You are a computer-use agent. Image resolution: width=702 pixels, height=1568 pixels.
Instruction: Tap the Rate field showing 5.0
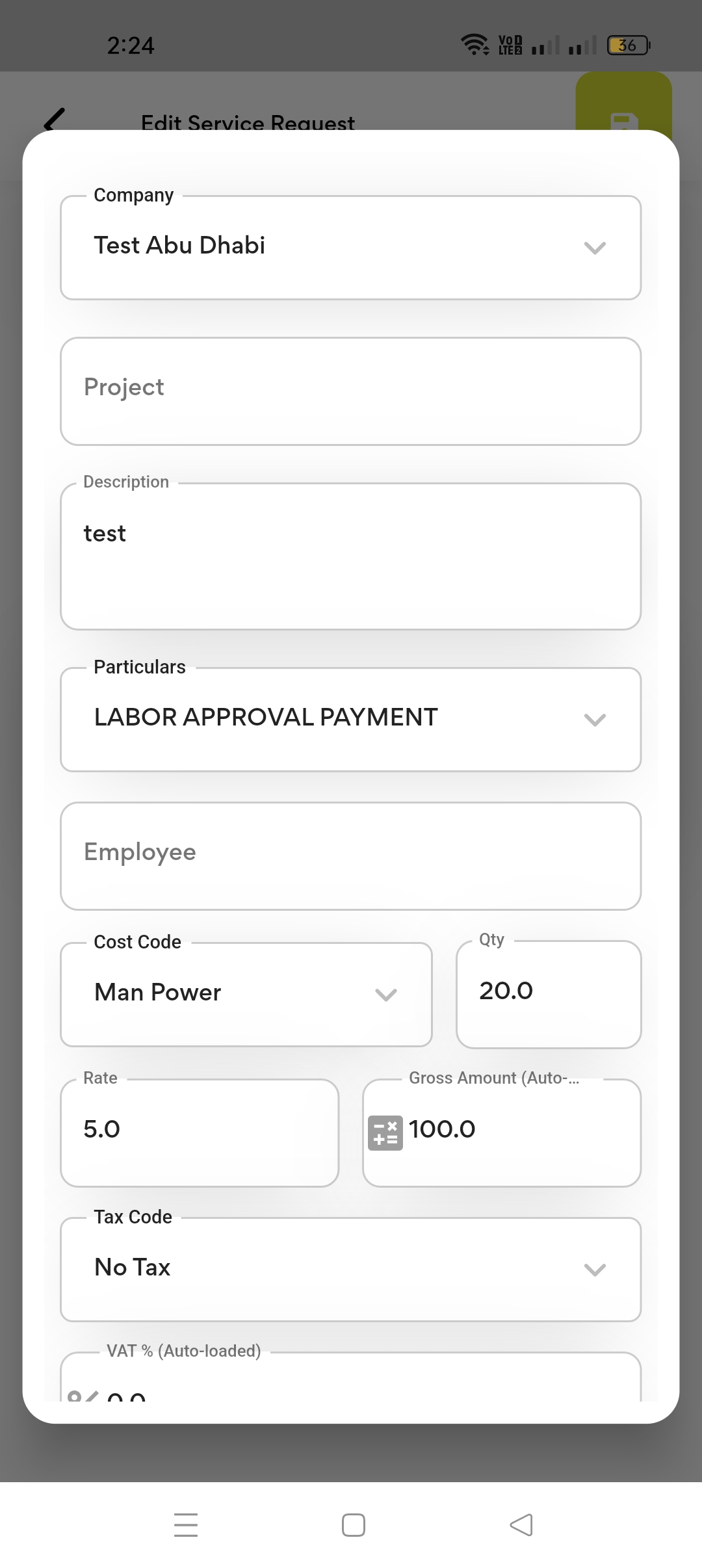tap(199, 1132)
